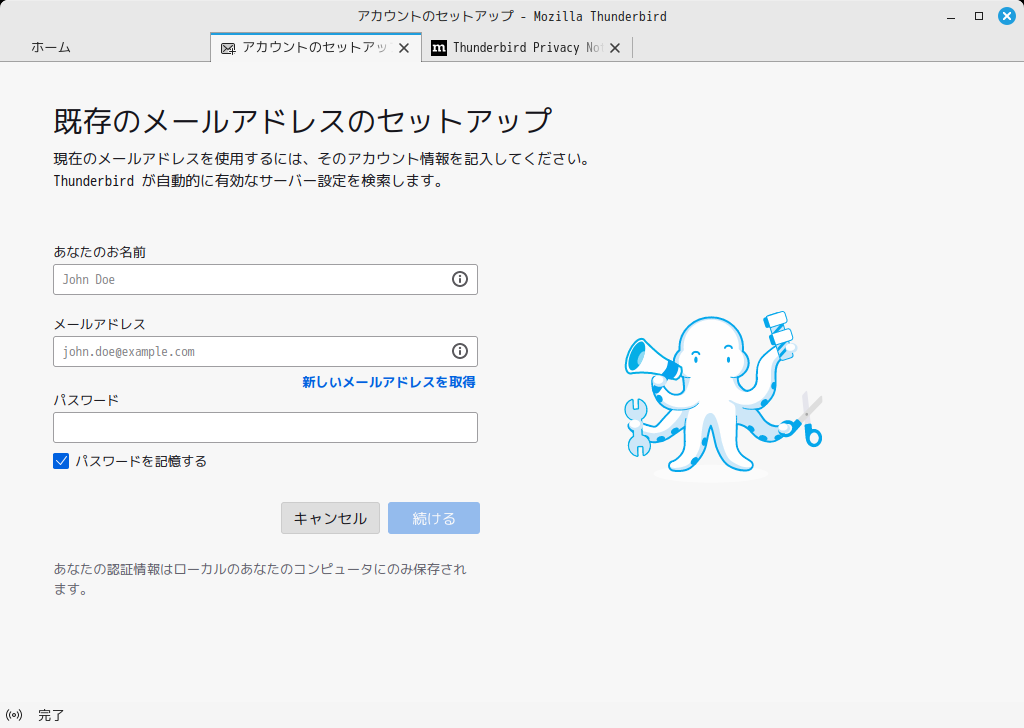This screenshot has width=1024, height=728.
Task: Click the online status icon in status bar
Action: tap(14, 715)
